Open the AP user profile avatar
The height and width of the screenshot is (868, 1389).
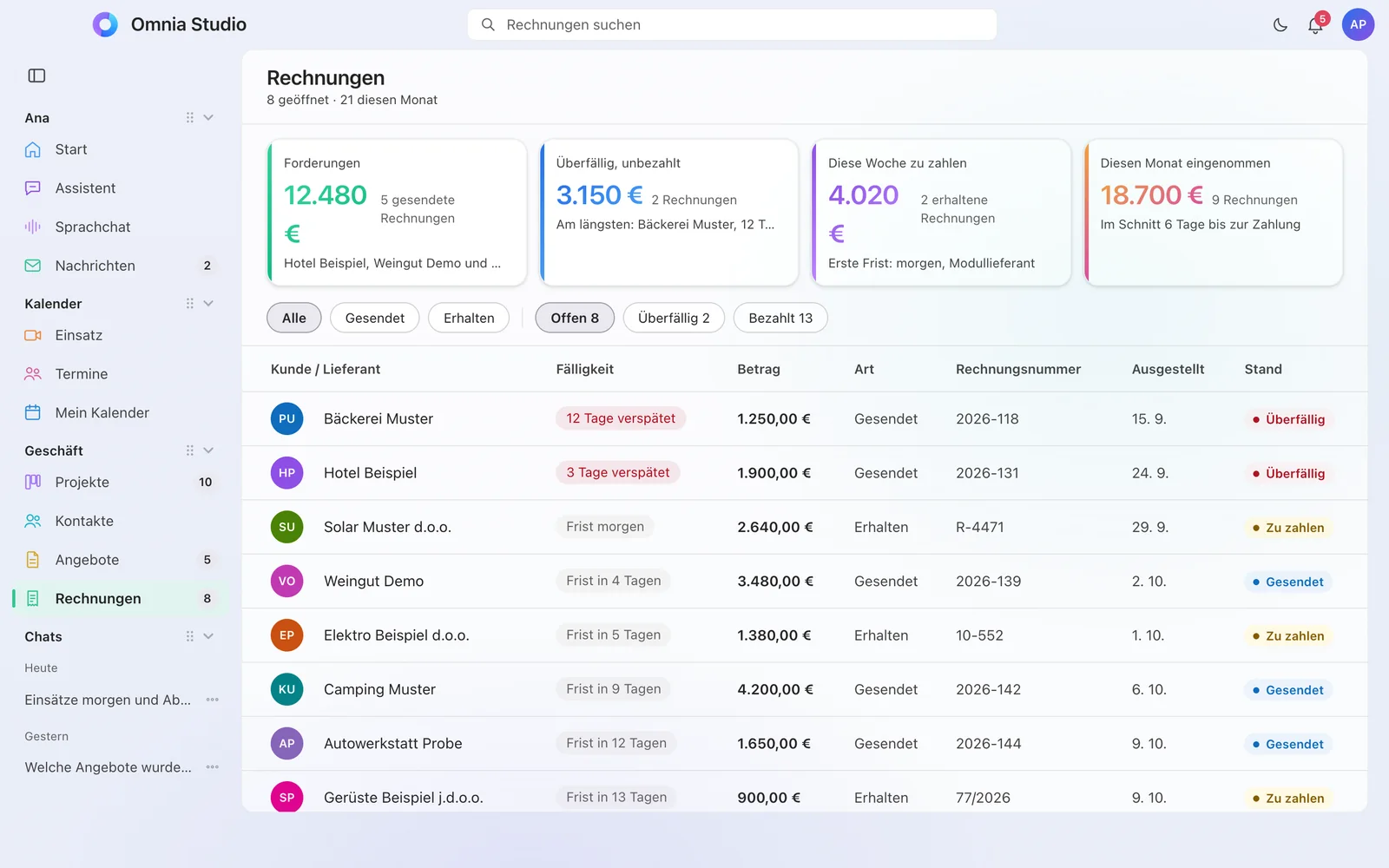pyautogui.click(x=1358, y=24)
